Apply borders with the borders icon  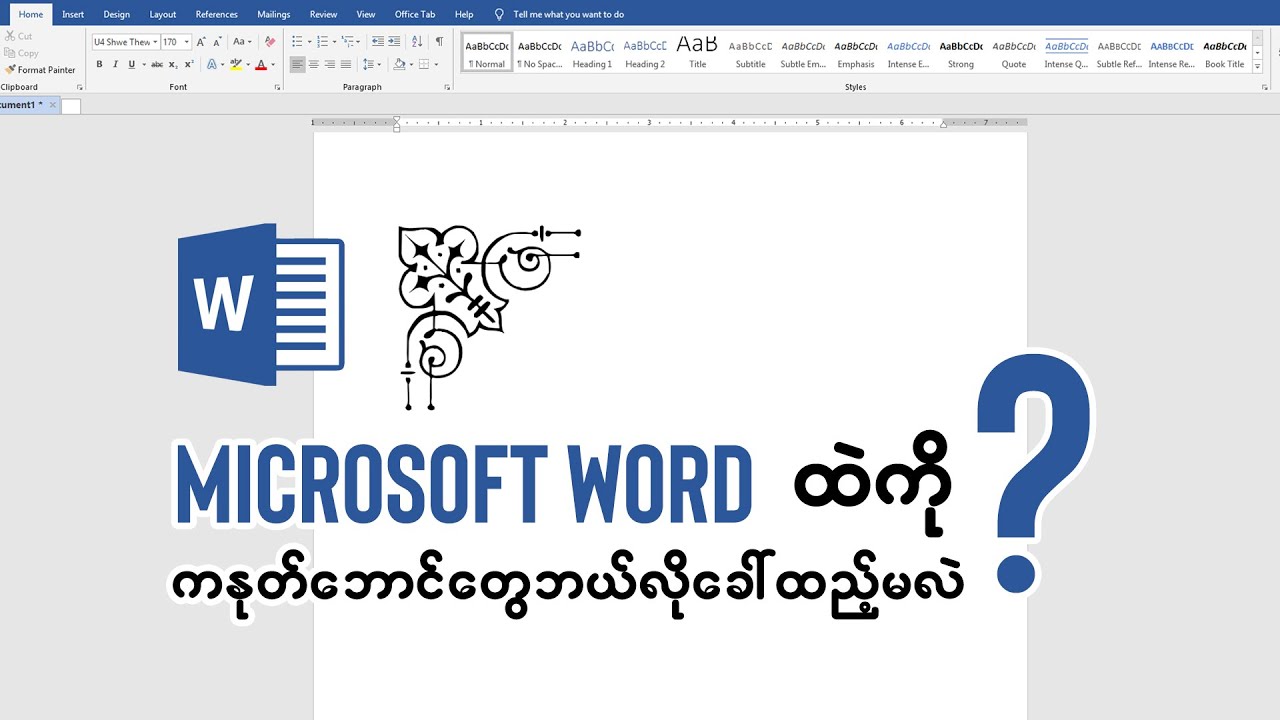[424, 64]
